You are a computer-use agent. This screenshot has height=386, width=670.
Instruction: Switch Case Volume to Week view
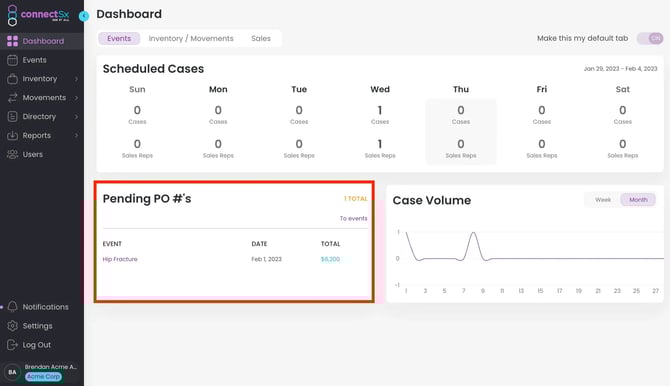pyautogui.click(x=603, y=200)
